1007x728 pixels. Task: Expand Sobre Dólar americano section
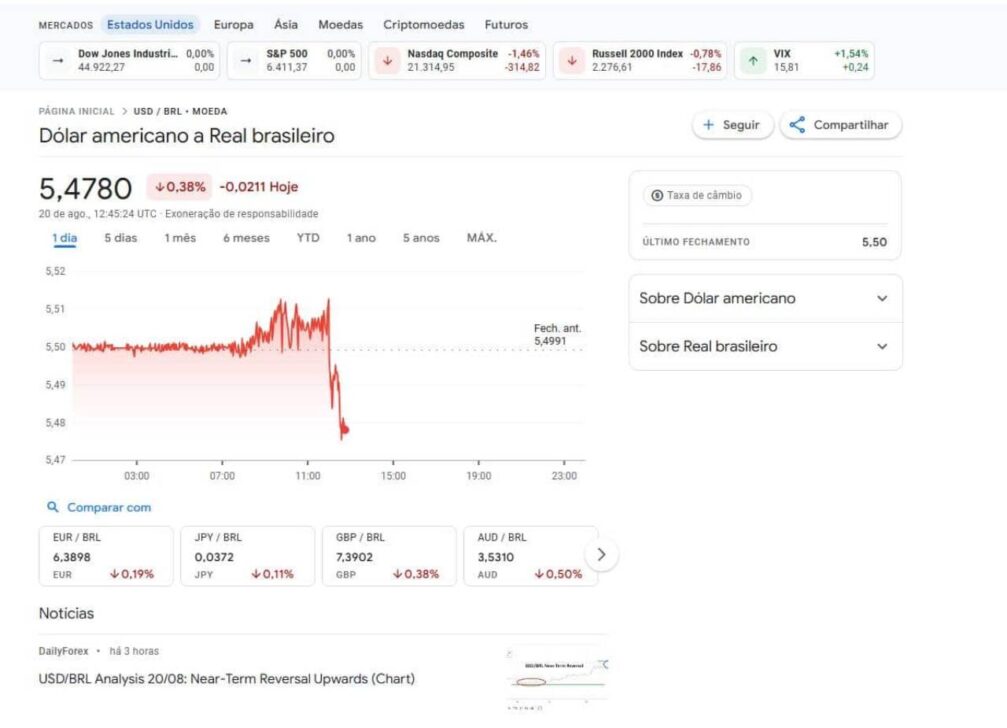click(766, 299)
